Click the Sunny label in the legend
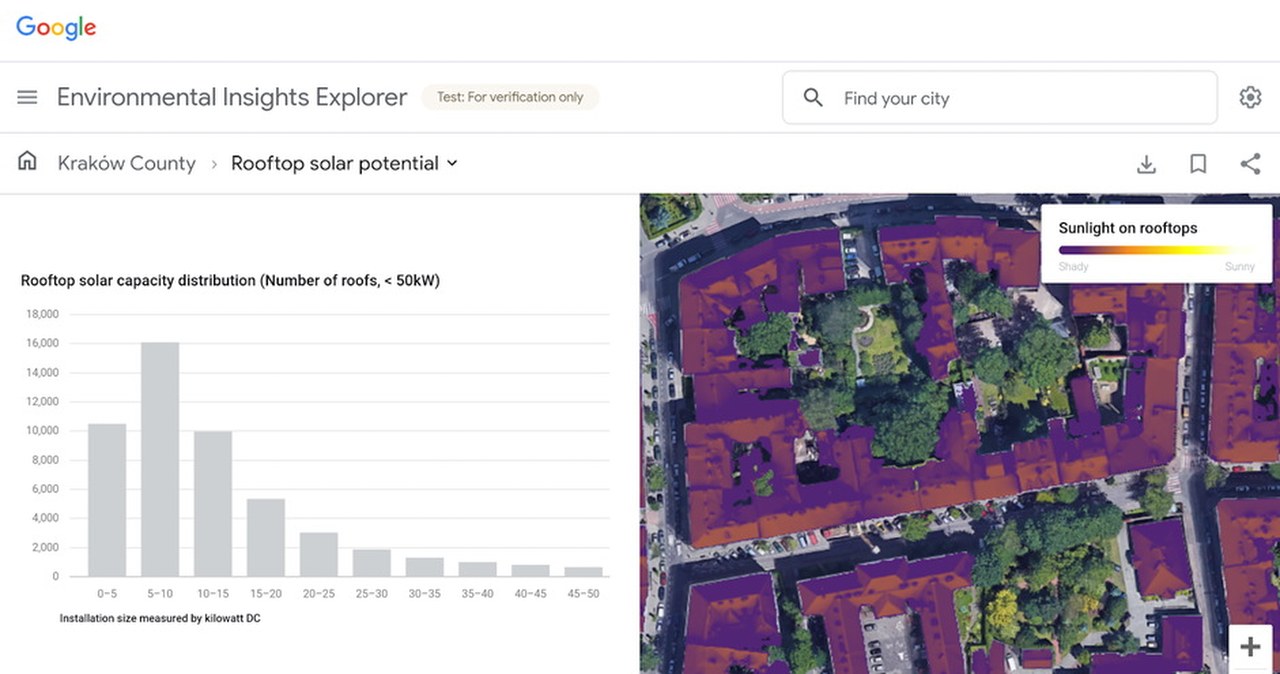This screenshot has height=674, width=1280. coord(1239,266)
